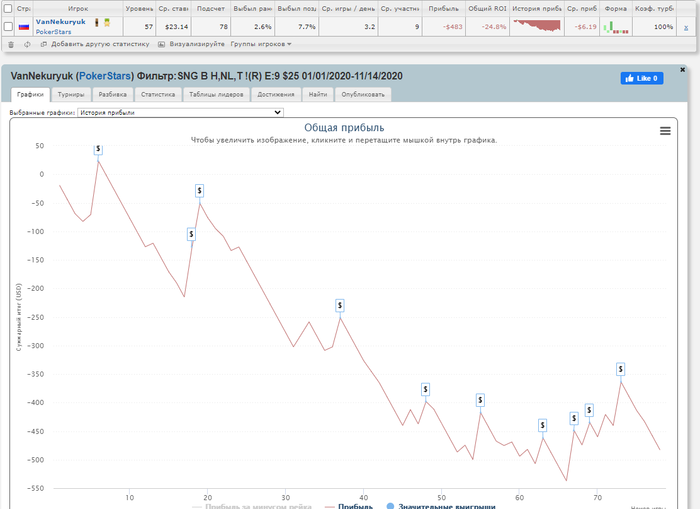Viewport: 700px width, 509px height.
Task: Sort by Общий ROI column header
Action: click(487, 8)
